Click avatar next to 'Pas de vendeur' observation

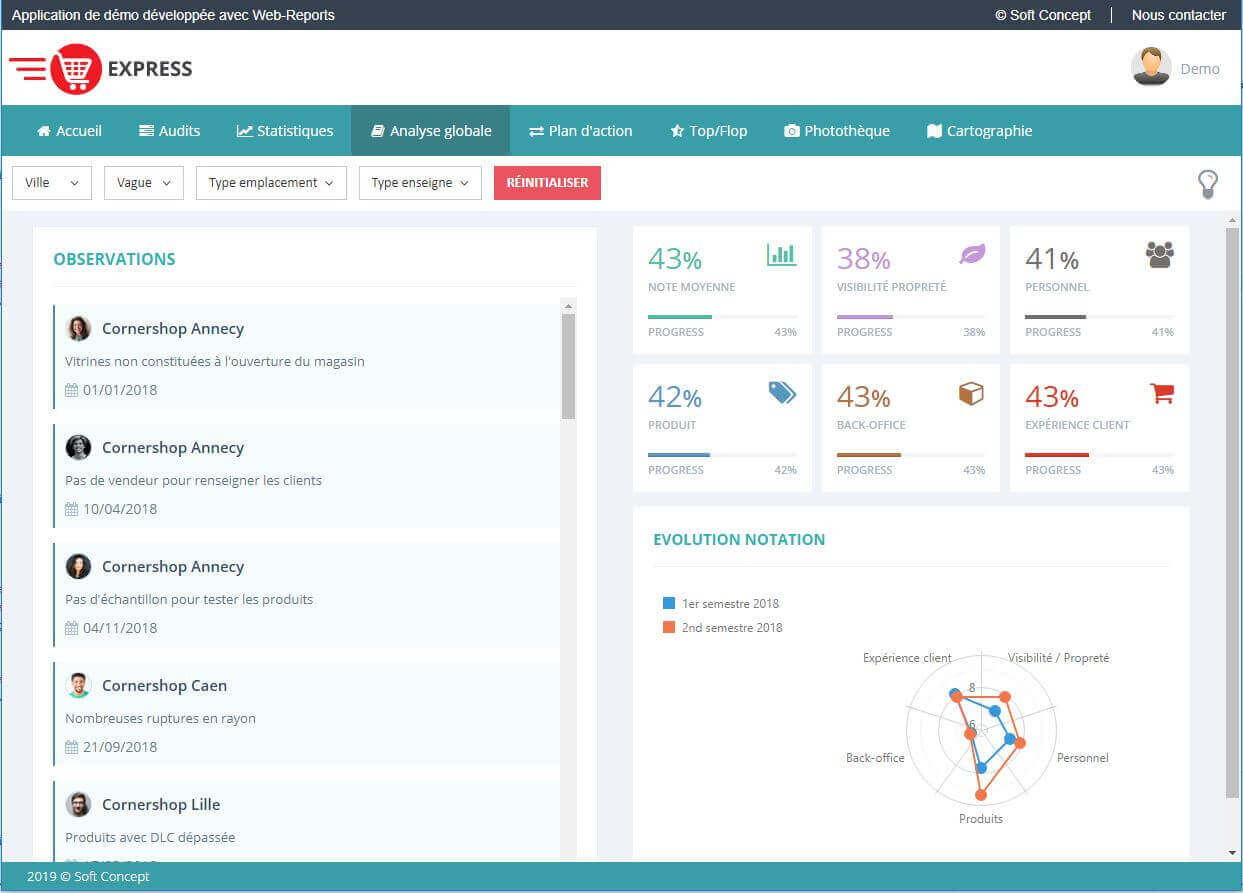pos(78,447)
